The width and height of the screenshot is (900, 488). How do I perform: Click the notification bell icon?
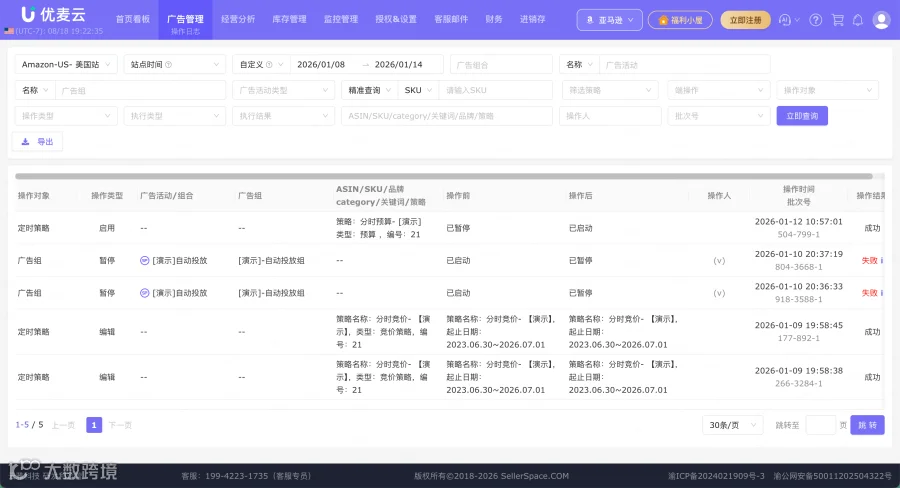click(x=858, y=20)
